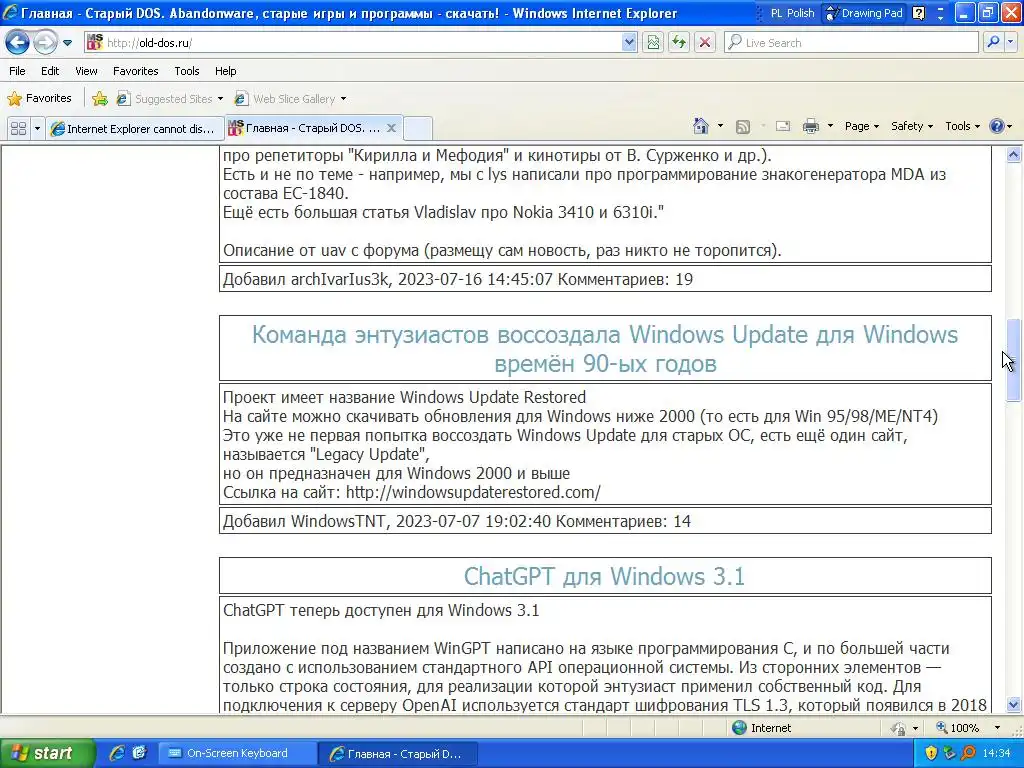Click the 100% zoom level button
This screenshot has height=768, width=1024.
(957, 728)
